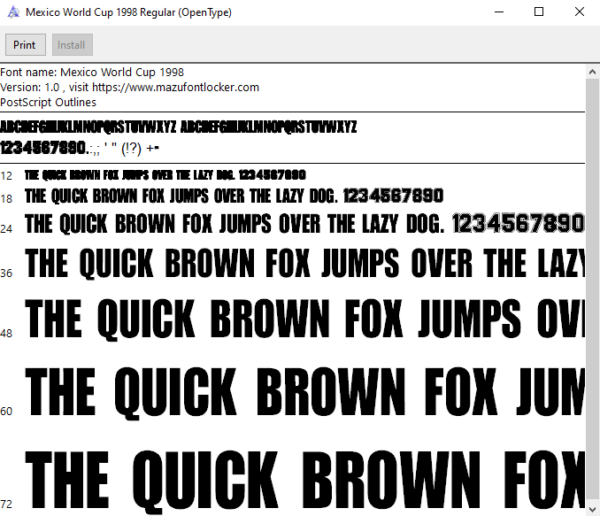Minimize the font viewer window
This screenshot has height=516, width=600.
pyautogui.click(x=499, y=12)
